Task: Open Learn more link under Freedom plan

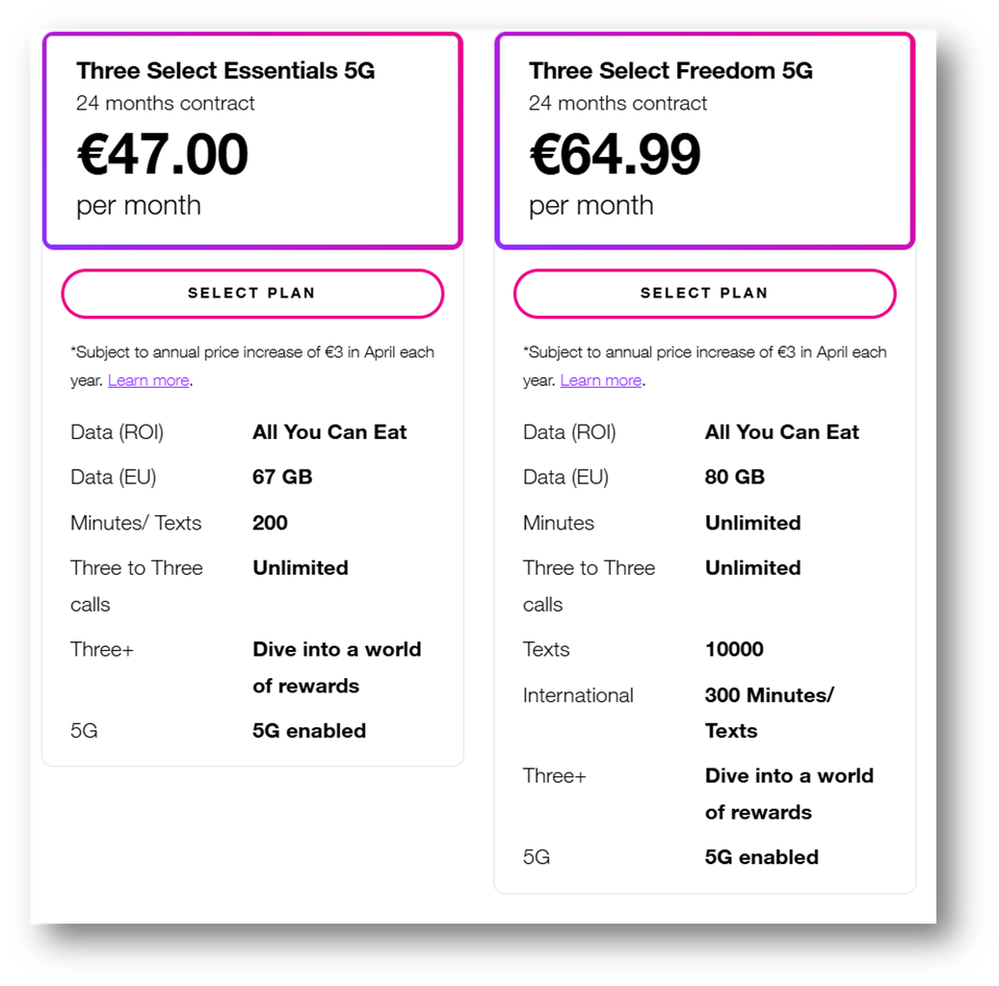Action: coord(601,380)
